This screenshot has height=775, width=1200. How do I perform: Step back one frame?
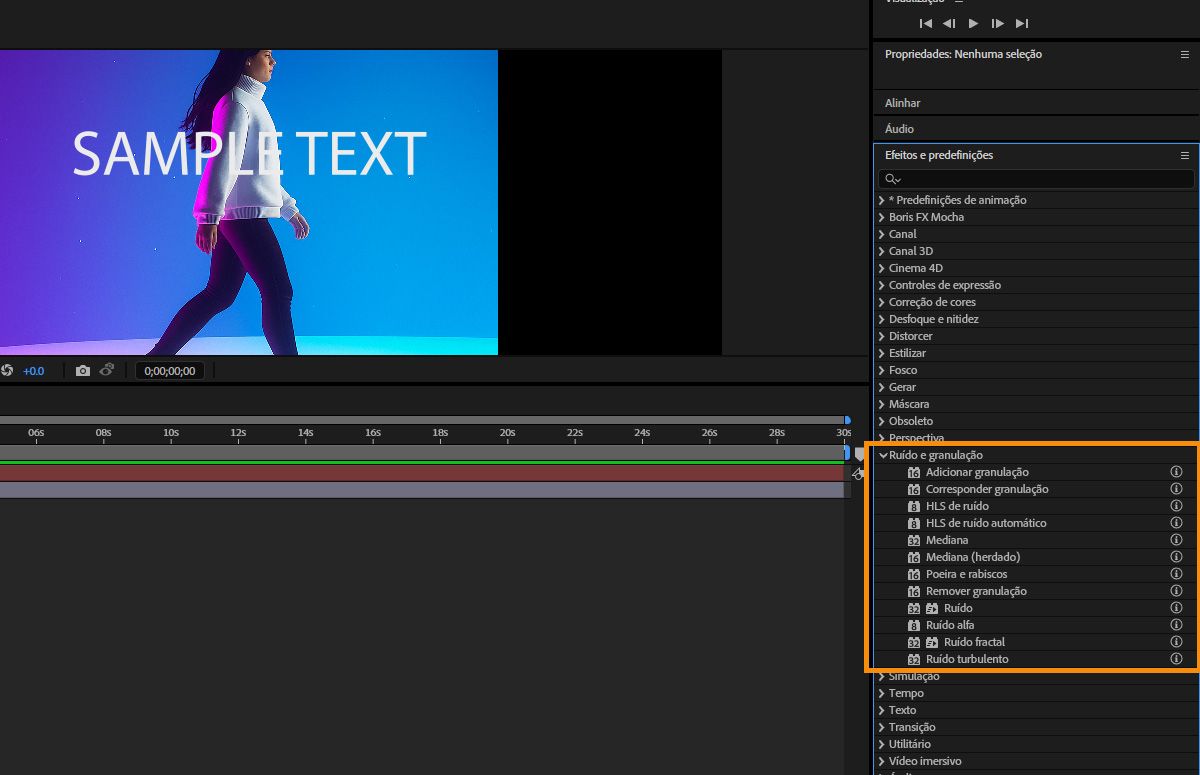949,23
